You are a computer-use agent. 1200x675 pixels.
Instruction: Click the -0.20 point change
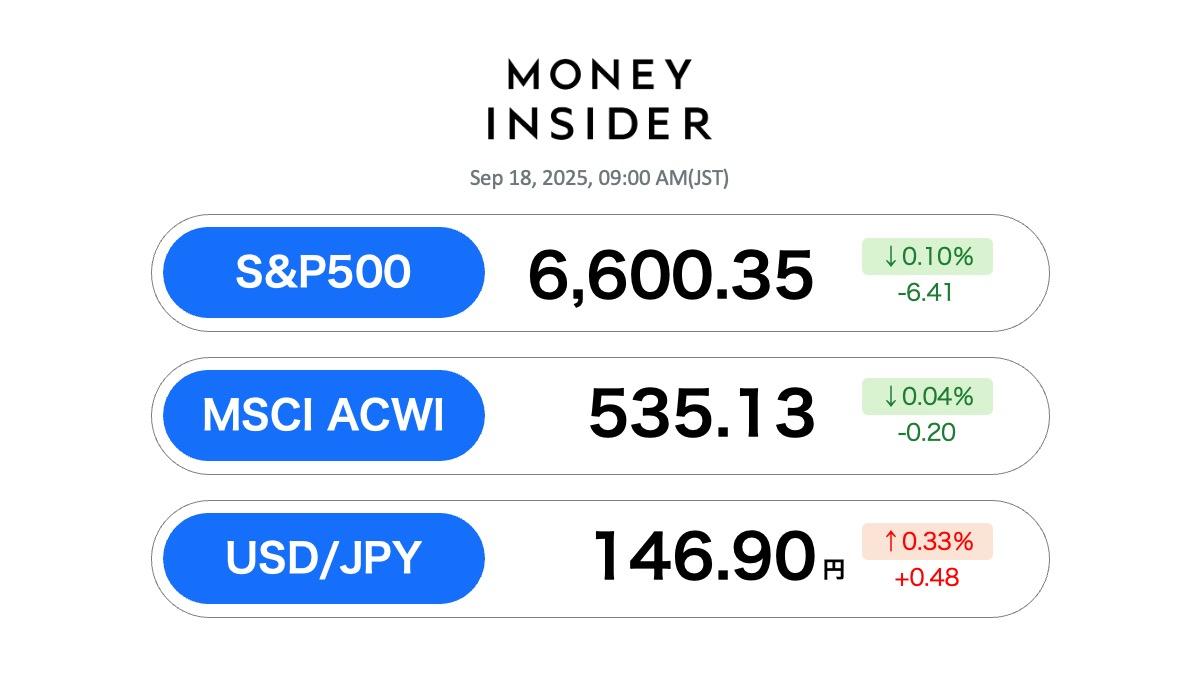click(x=927, y=432)
